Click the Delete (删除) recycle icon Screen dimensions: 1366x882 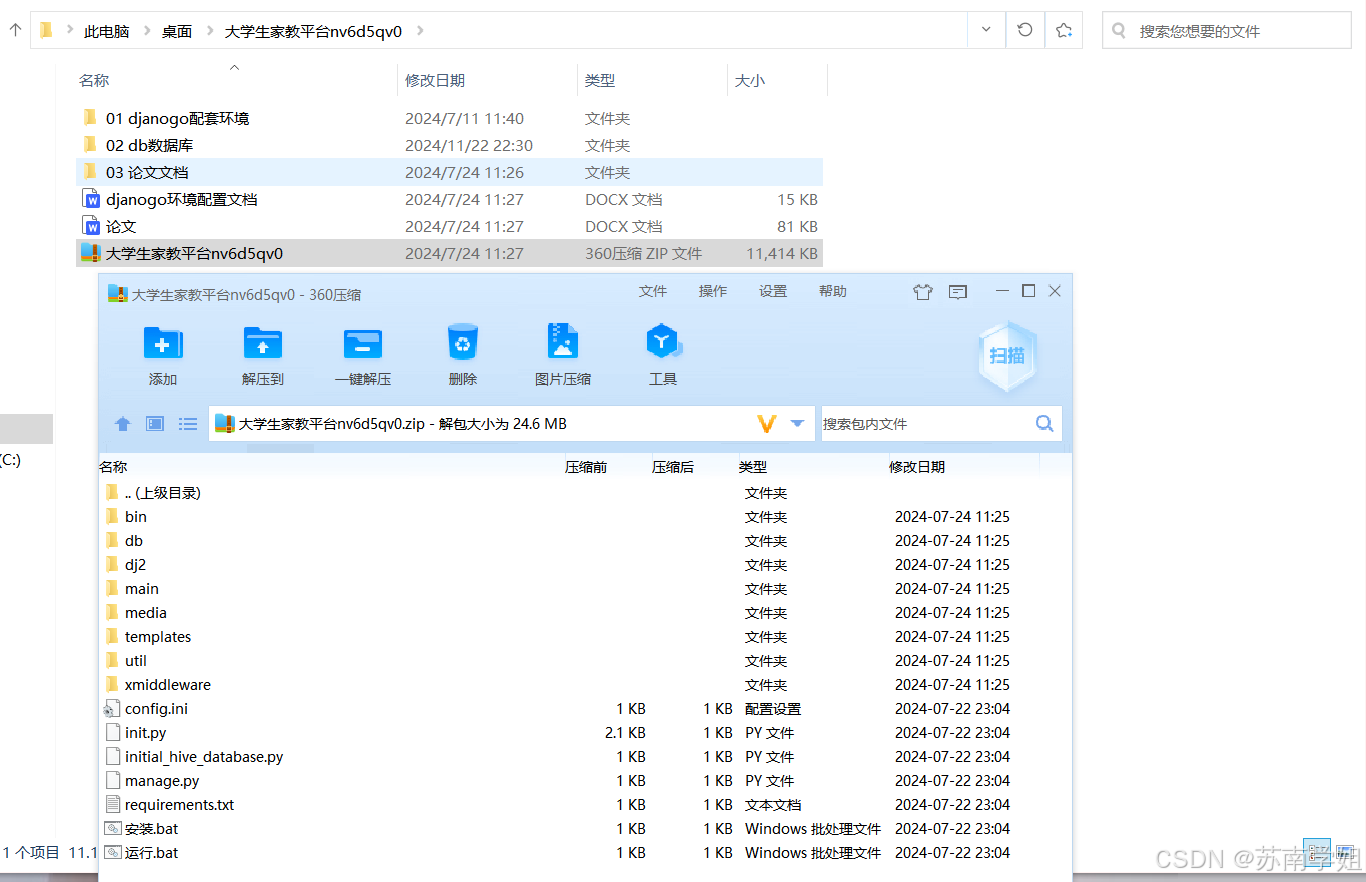(x=463, y=343)
